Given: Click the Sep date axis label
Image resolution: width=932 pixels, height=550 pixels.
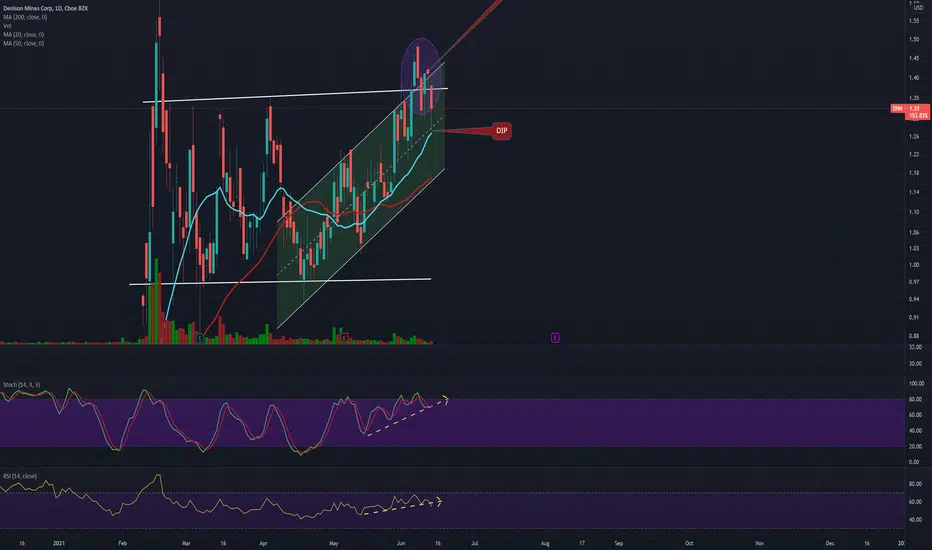Looking at the screenshot, I should tap(619, 543).
